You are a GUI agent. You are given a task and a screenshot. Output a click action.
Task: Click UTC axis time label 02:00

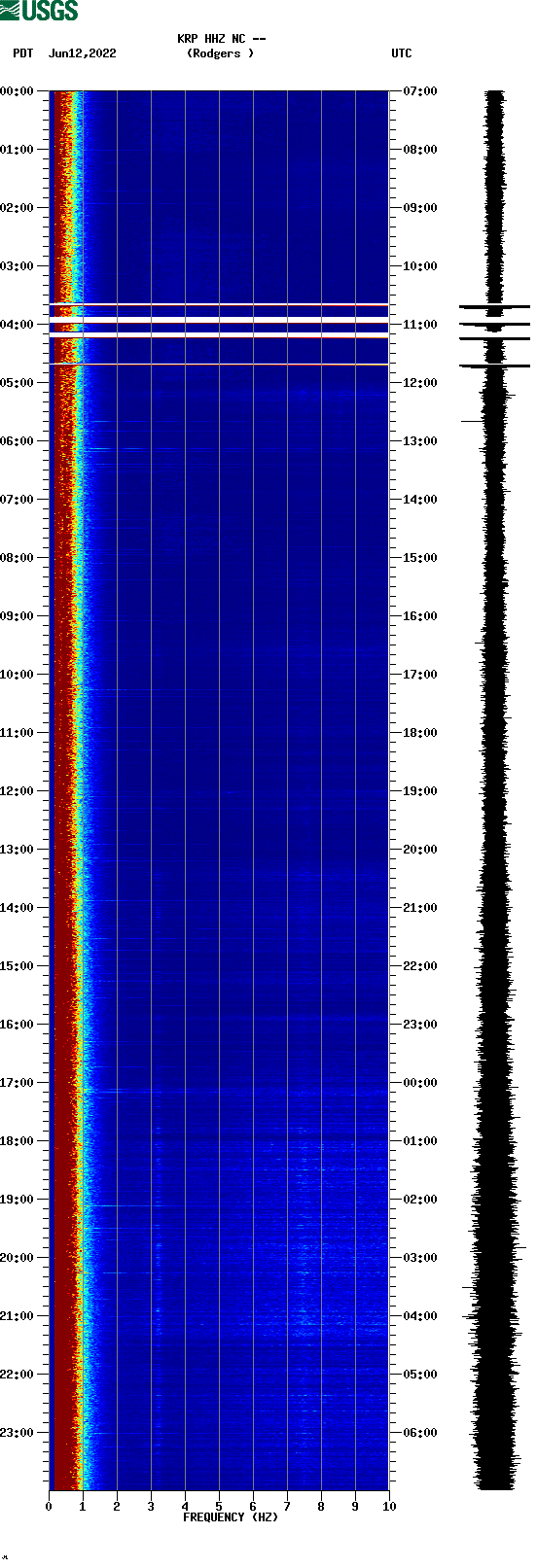[x=420, y=1200]
